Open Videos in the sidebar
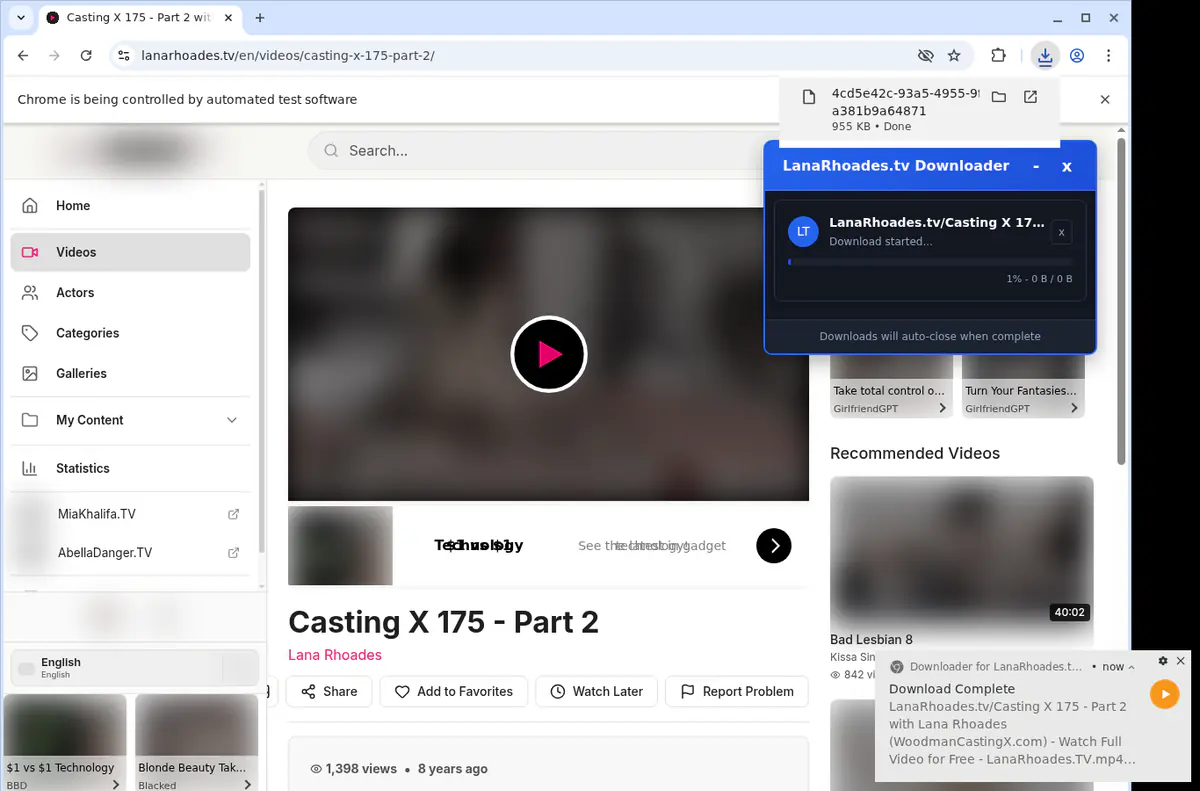 130,252
